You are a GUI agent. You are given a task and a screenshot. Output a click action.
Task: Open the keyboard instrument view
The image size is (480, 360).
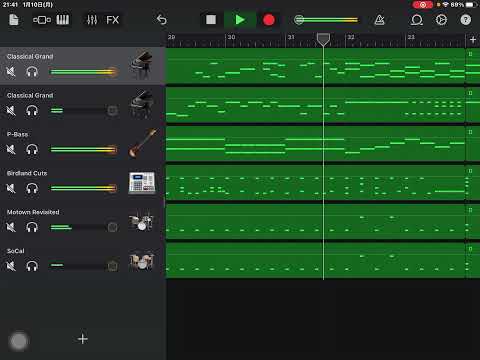pos(63,20)
